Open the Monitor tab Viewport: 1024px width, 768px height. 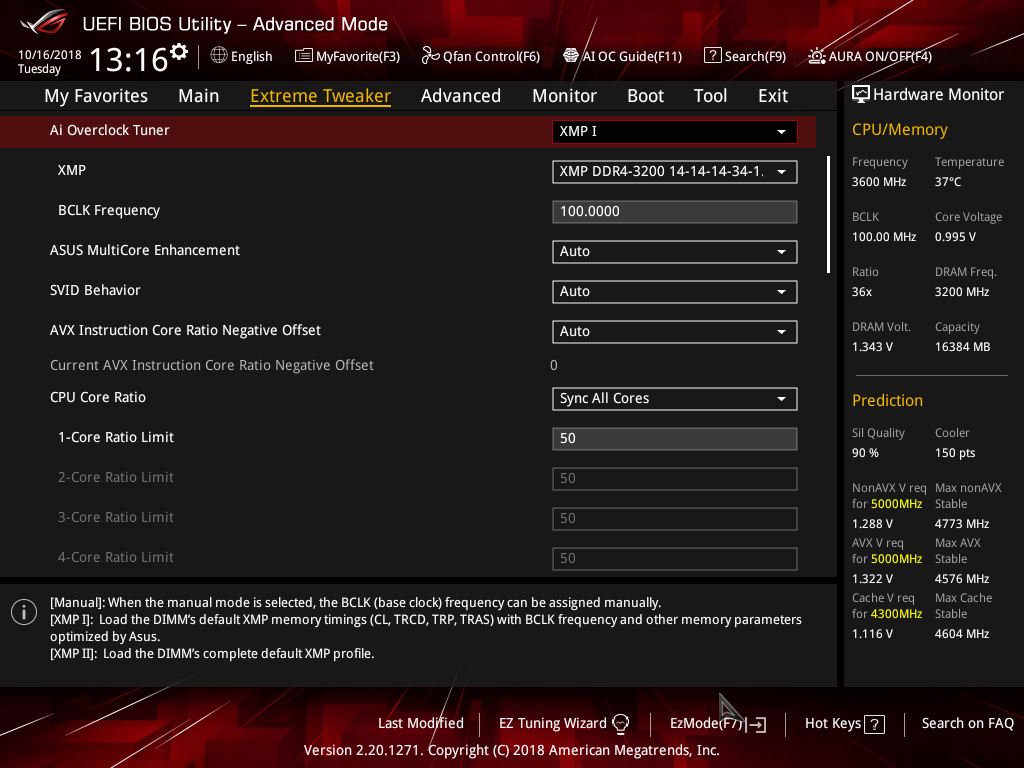564,96
